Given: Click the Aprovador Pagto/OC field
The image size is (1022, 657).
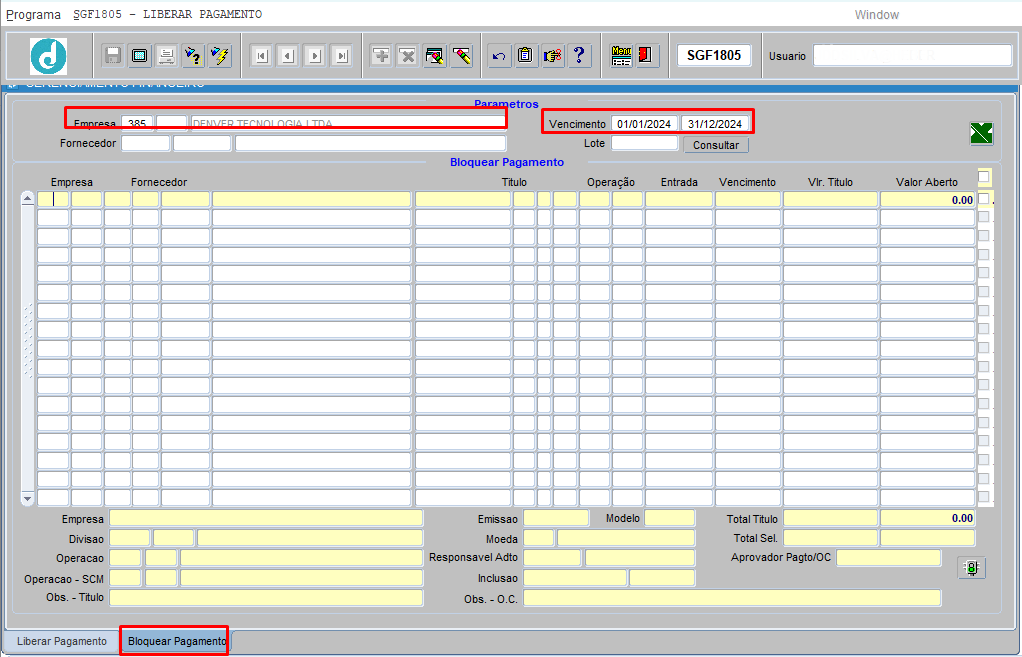Looking at the screenshot, I should pos(888,558).
